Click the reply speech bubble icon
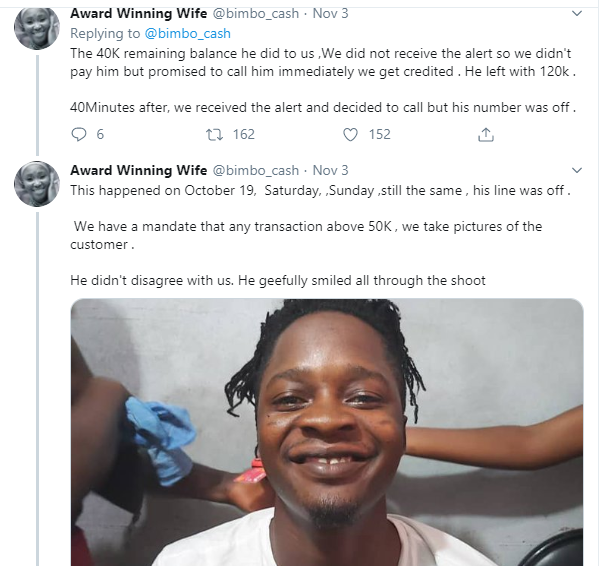Viewport: 609px width, 566px height. point(80,134)
